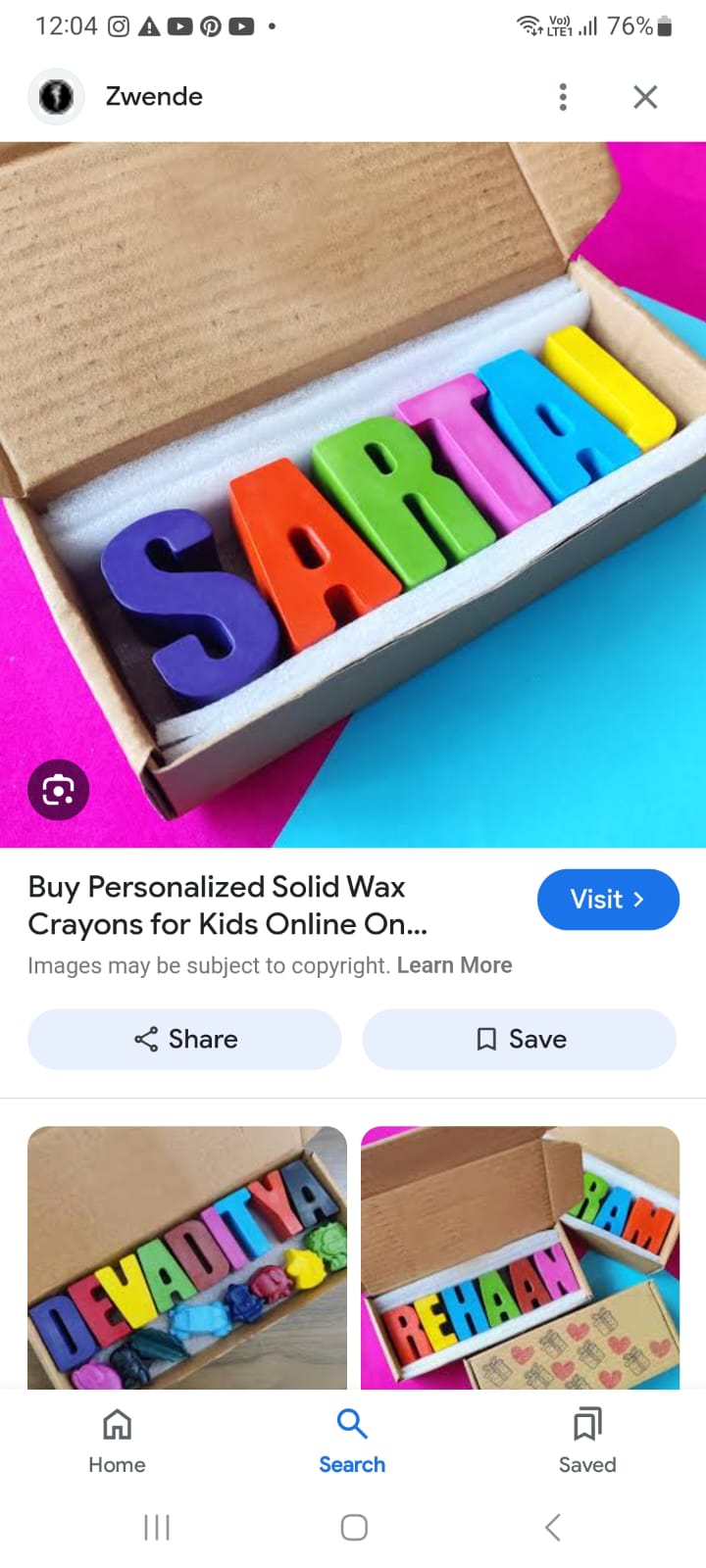Tap the Zwende site logo
This screenshot has width=706, height=1568.
pos(56,97)
